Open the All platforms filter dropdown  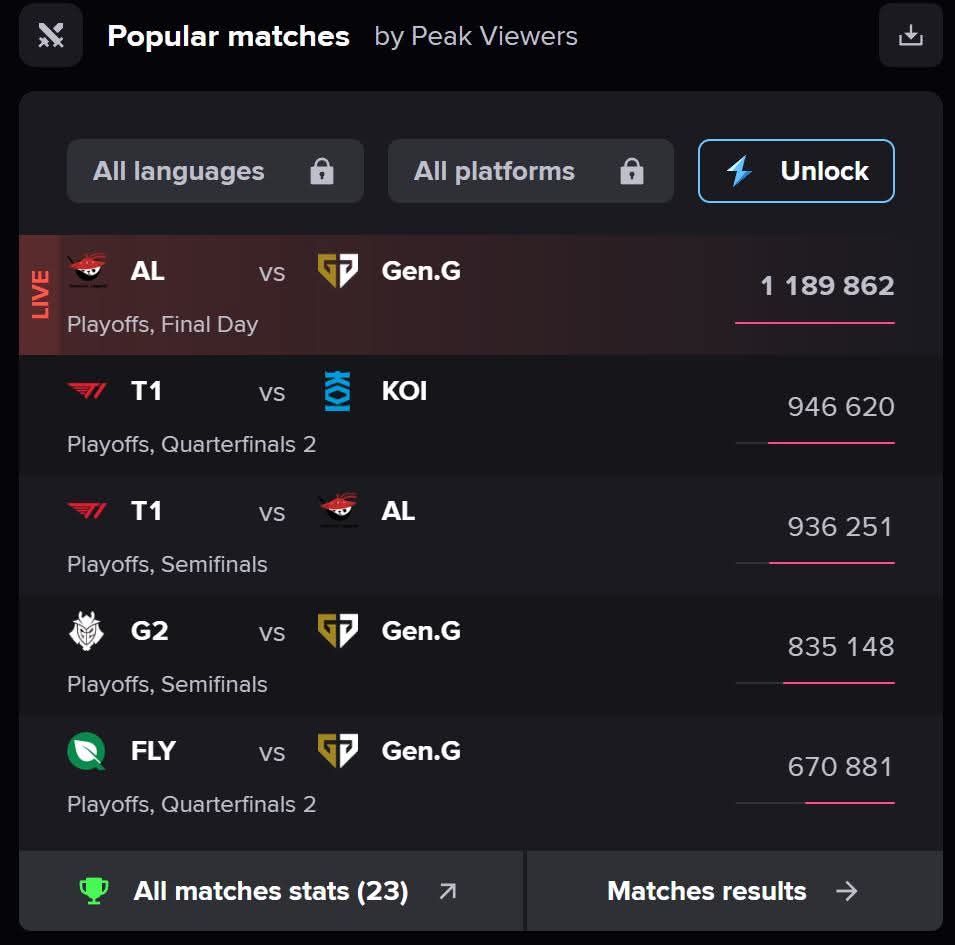click(530, 171)
